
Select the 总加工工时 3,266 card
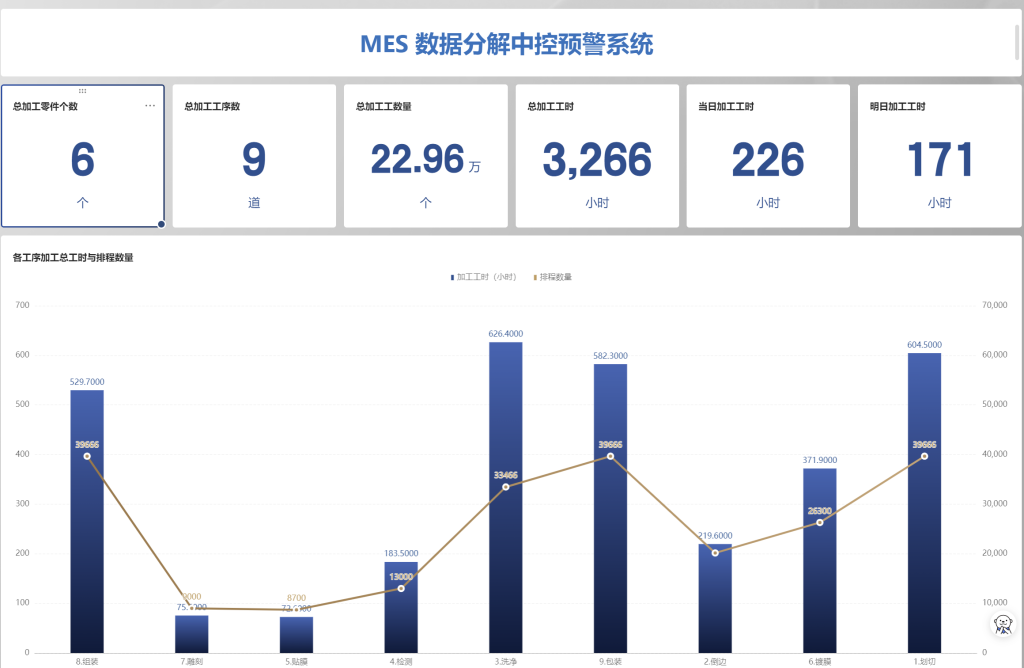tap(597, 155)
